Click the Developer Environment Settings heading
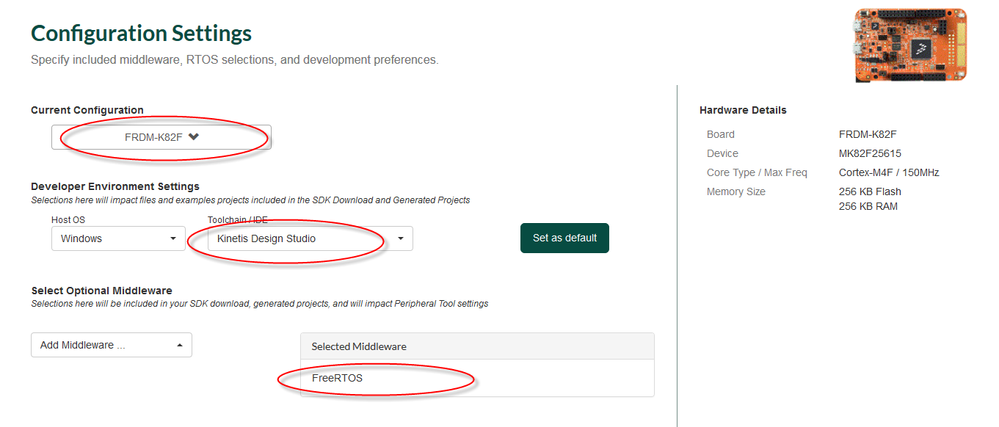The image size is (999, 427). (x=115, y=187)
